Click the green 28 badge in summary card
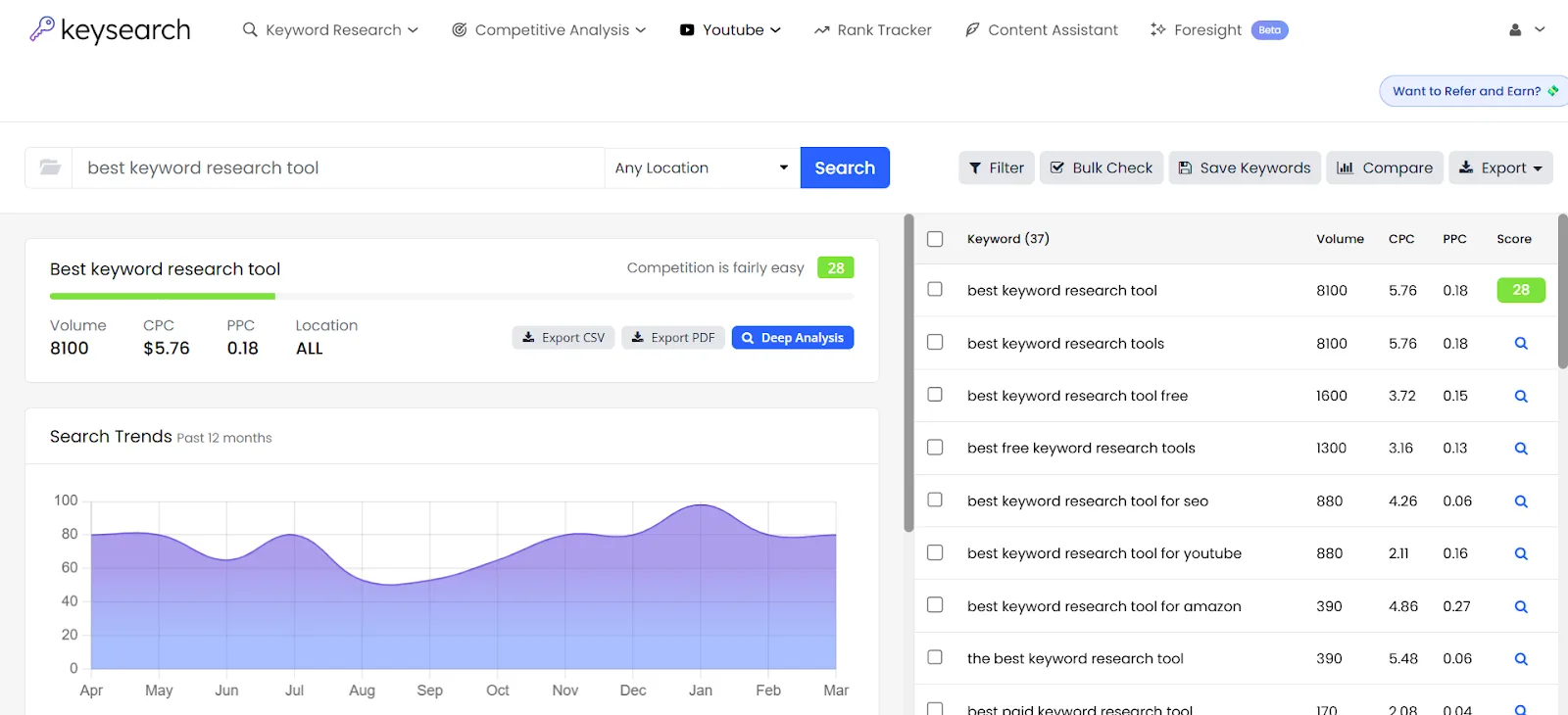Viewport: 1568px width, 715px height. coord(836,267)
